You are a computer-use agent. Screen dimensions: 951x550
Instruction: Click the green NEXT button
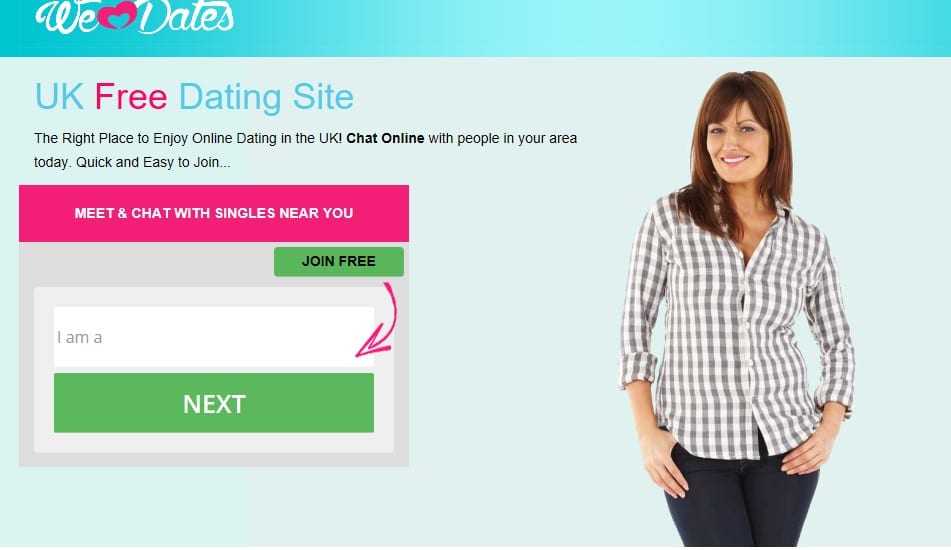(213, 403)
